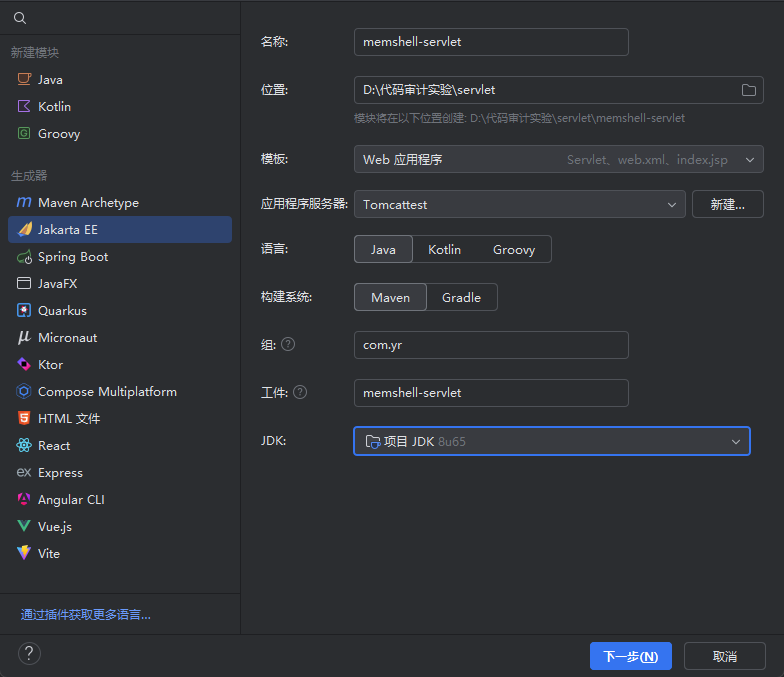Click the help icon next to 工件 label
The image size is (784, 677).
[x=300, y=393]
